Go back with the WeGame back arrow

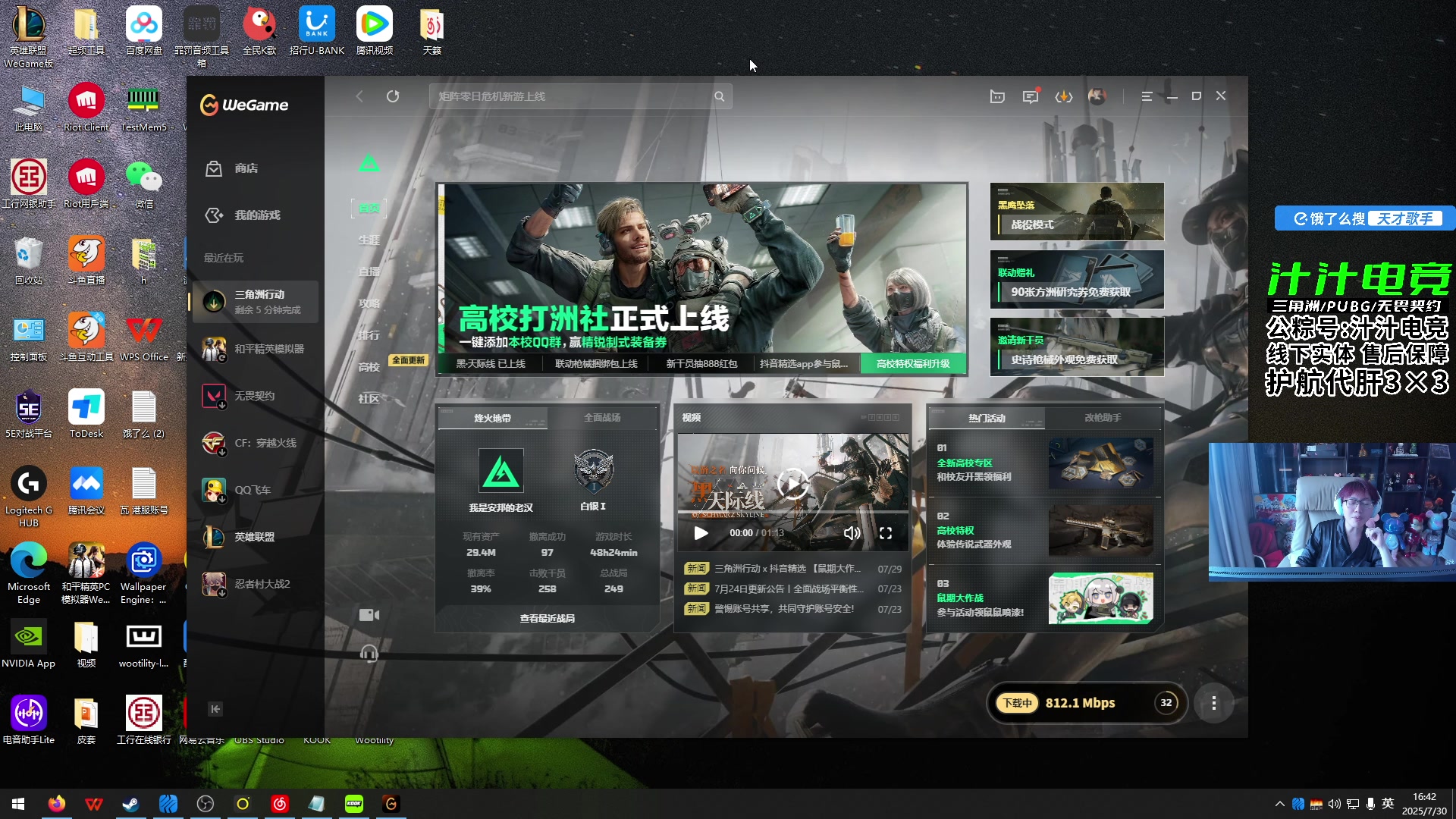pos(359,96)
